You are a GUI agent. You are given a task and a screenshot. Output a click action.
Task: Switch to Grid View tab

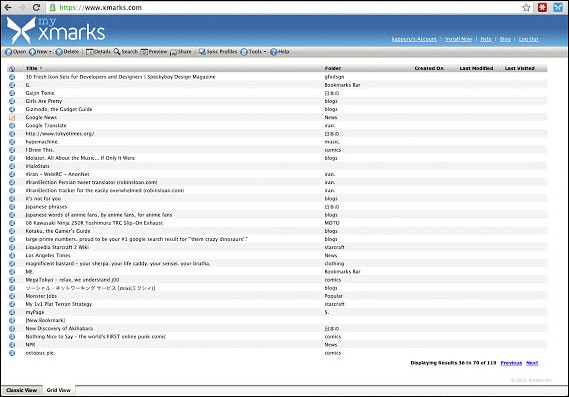pos(59,390)
